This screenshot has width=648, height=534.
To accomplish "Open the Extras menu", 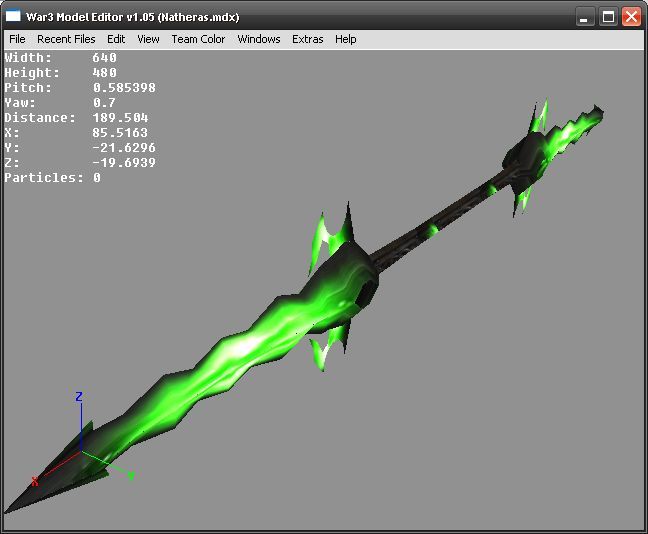I will pyautogui.click(x=307, y=39).
